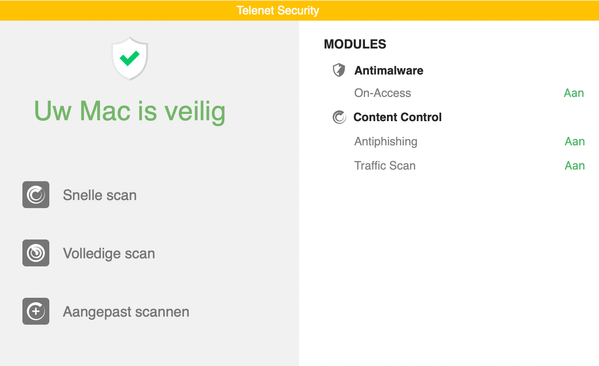Click the Traffic Scan setting label
The image size is (599, 366).
[x=385, y=165]
